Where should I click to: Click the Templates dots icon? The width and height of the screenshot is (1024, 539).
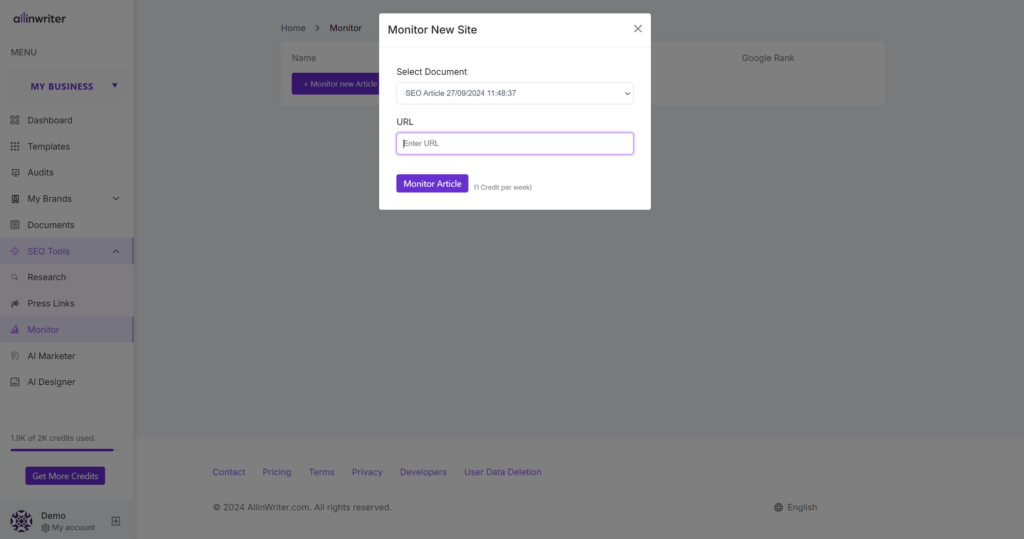(x=15, y=146)
